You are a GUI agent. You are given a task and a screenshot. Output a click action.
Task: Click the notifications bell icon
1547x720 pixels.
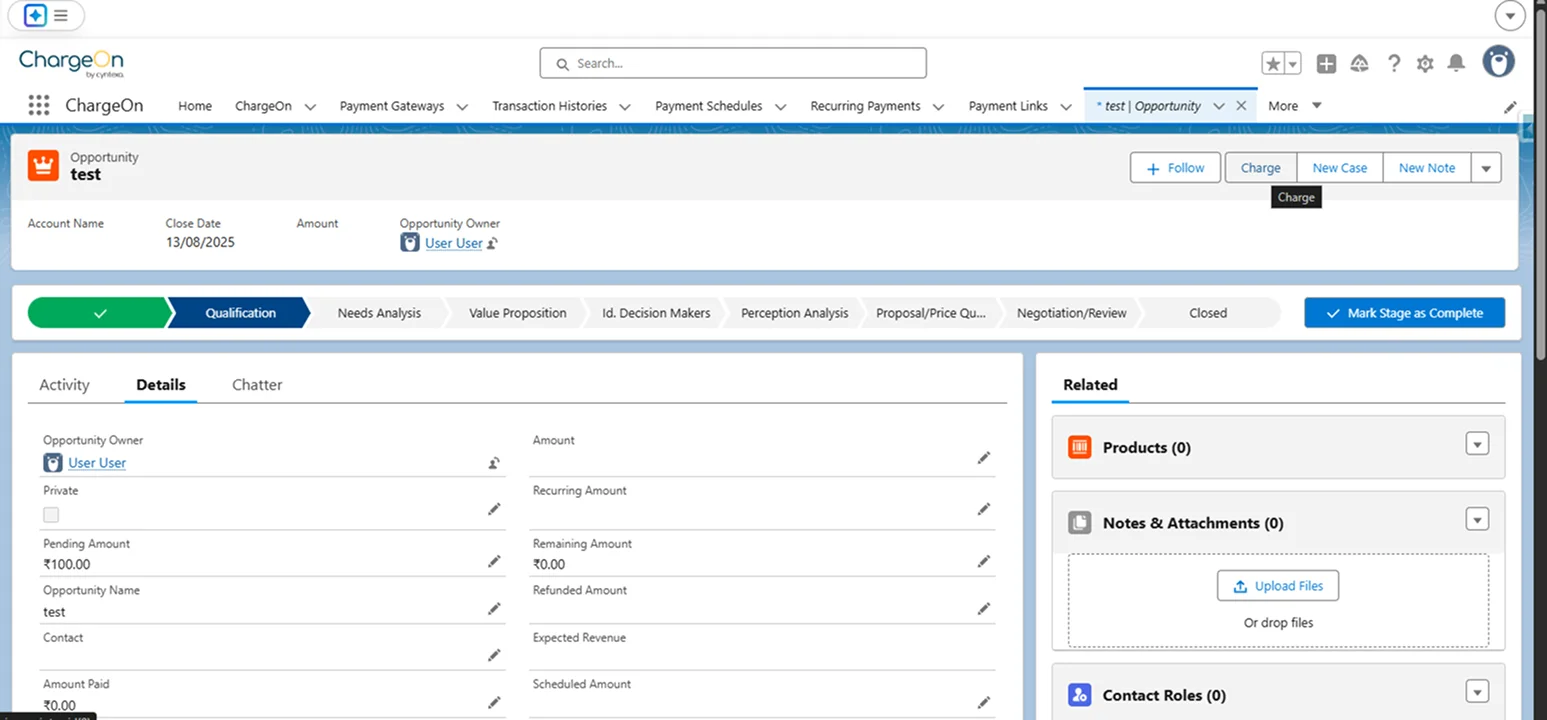tap(1456, 64)
